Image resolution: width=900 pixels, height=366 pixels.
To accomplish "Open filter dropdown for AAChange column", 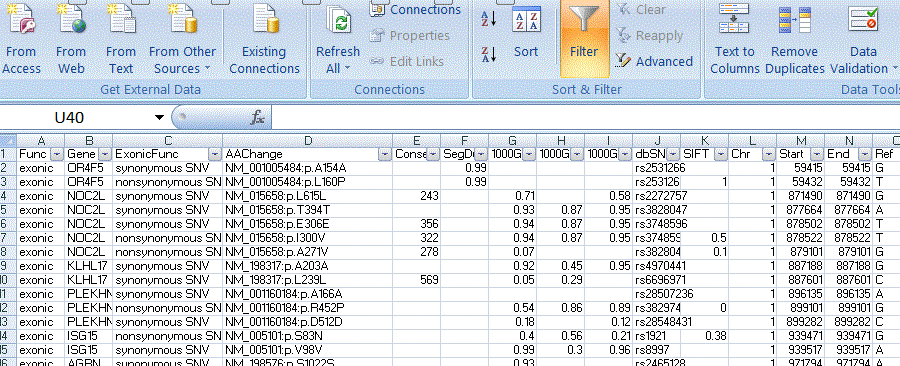I will [x=385, y=154].
